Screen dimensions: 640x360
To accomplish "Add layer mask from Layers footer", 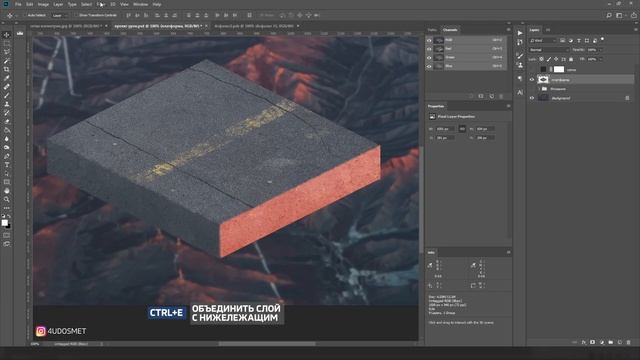I will [x=593, y=342].
